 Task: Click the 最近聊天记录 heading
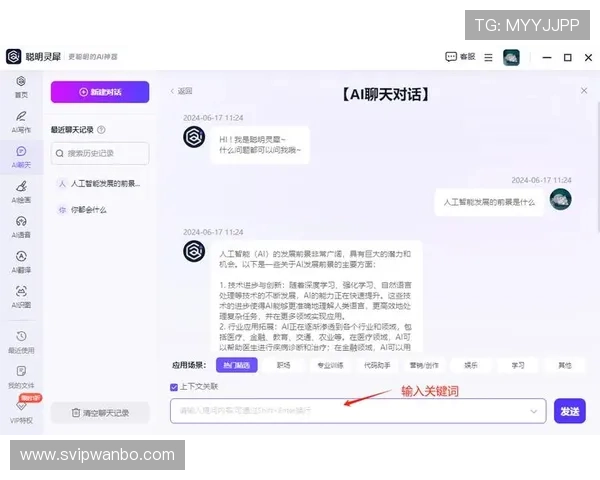coord(72,130)
